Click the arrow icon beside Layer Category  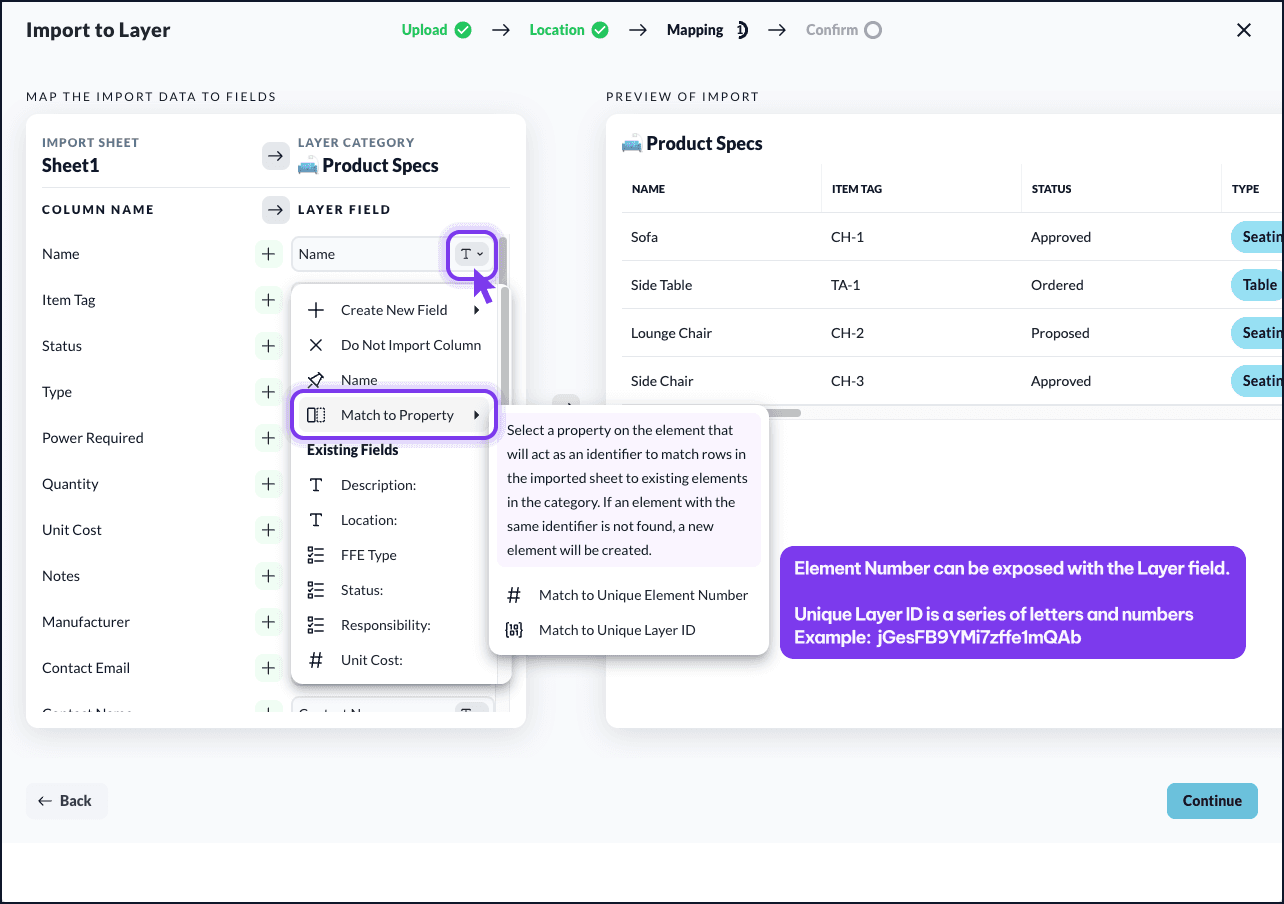click(x=275, y=156)
